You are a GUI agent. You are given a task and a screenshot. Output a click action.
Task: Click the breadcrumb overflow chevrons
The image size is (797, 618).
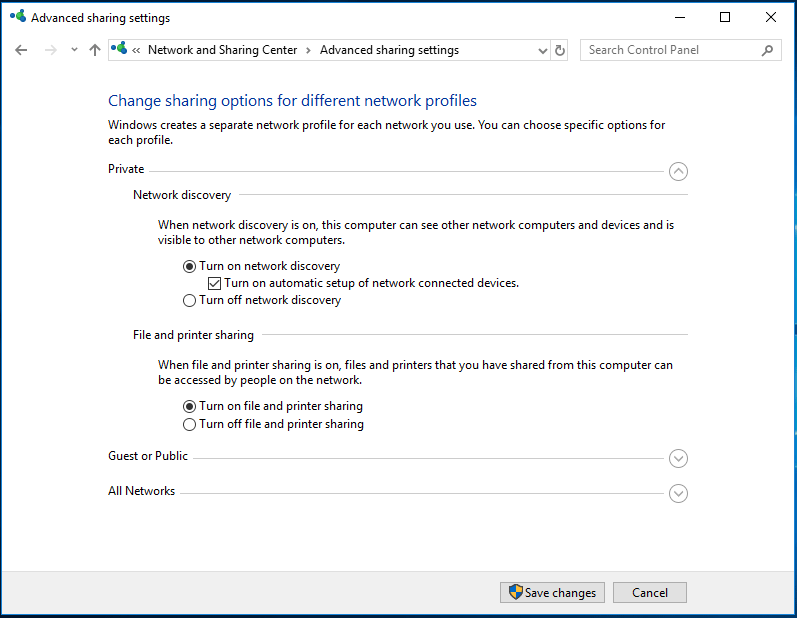pos(136,50)
